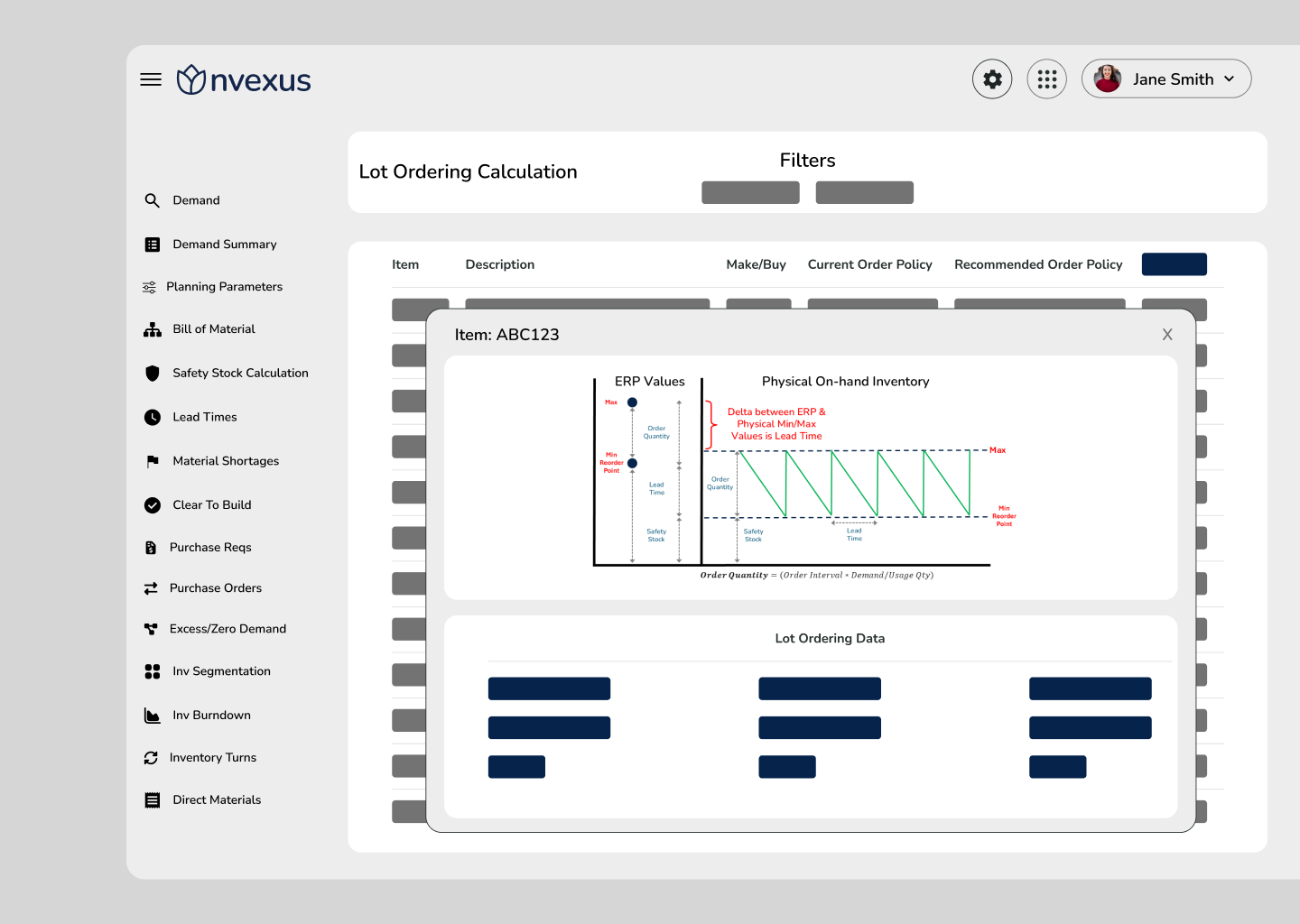Open Demand Summary page
The width and height of the screenshot is (1300, 924).
click(225, 245)
